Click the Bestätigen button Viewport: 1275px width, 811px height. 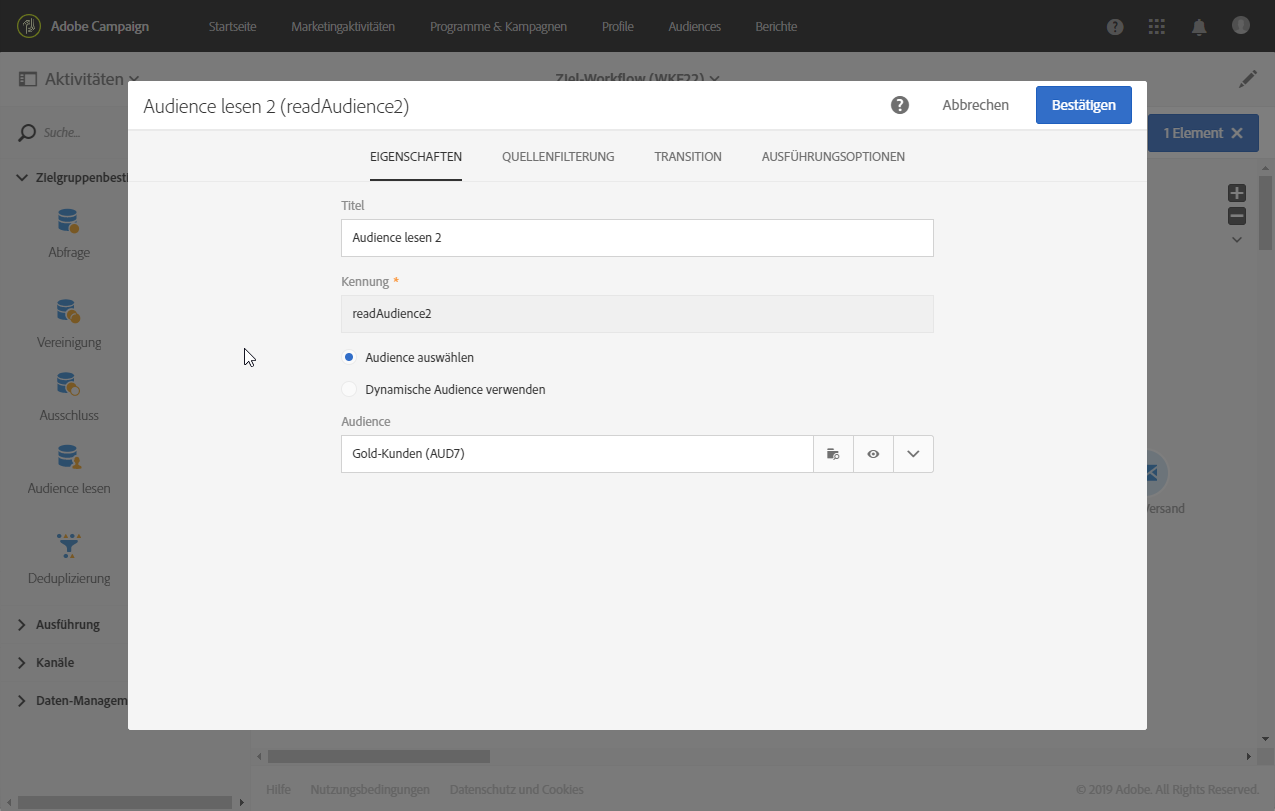click(1083, 105)
